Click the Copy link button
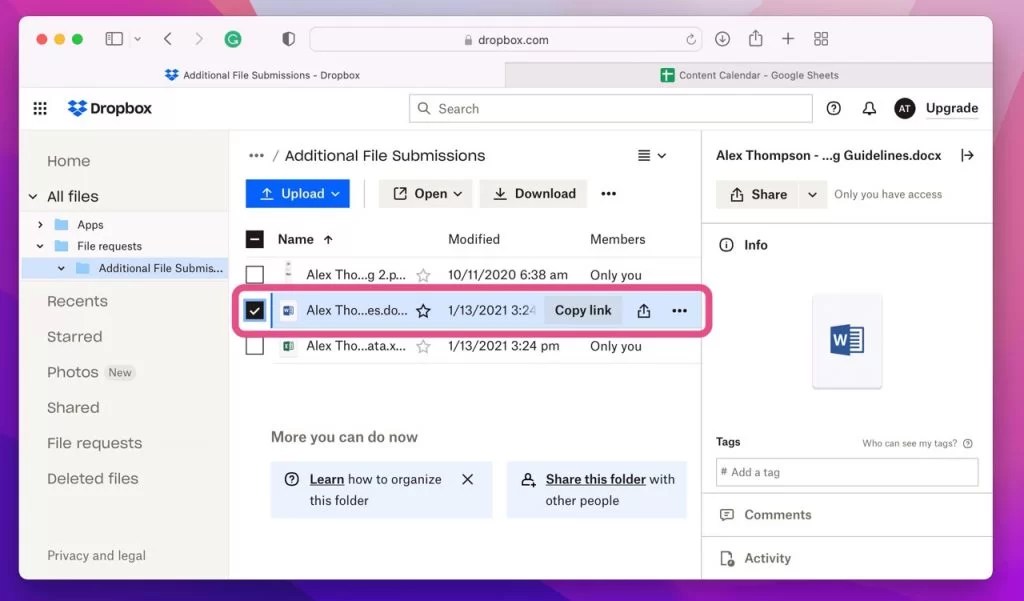Viewport: 1024px width, 601px height. click(583, 310)
